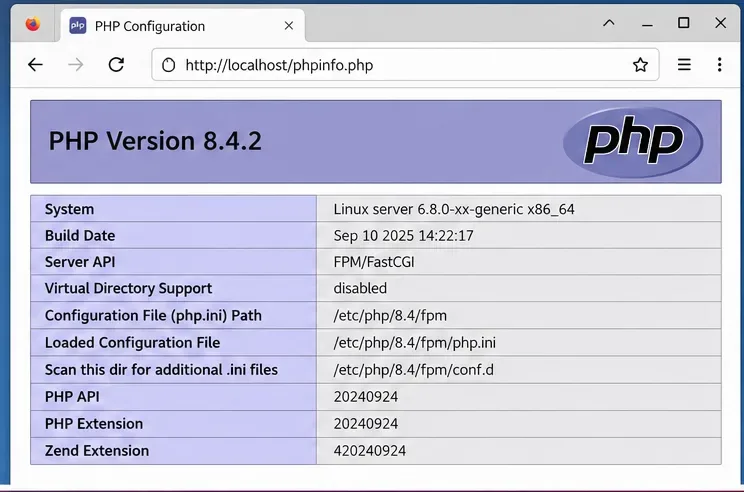The width and height of the screenshot is (744, 492).
Task: Click the site information icon in address bar
Action: [168, 65]
